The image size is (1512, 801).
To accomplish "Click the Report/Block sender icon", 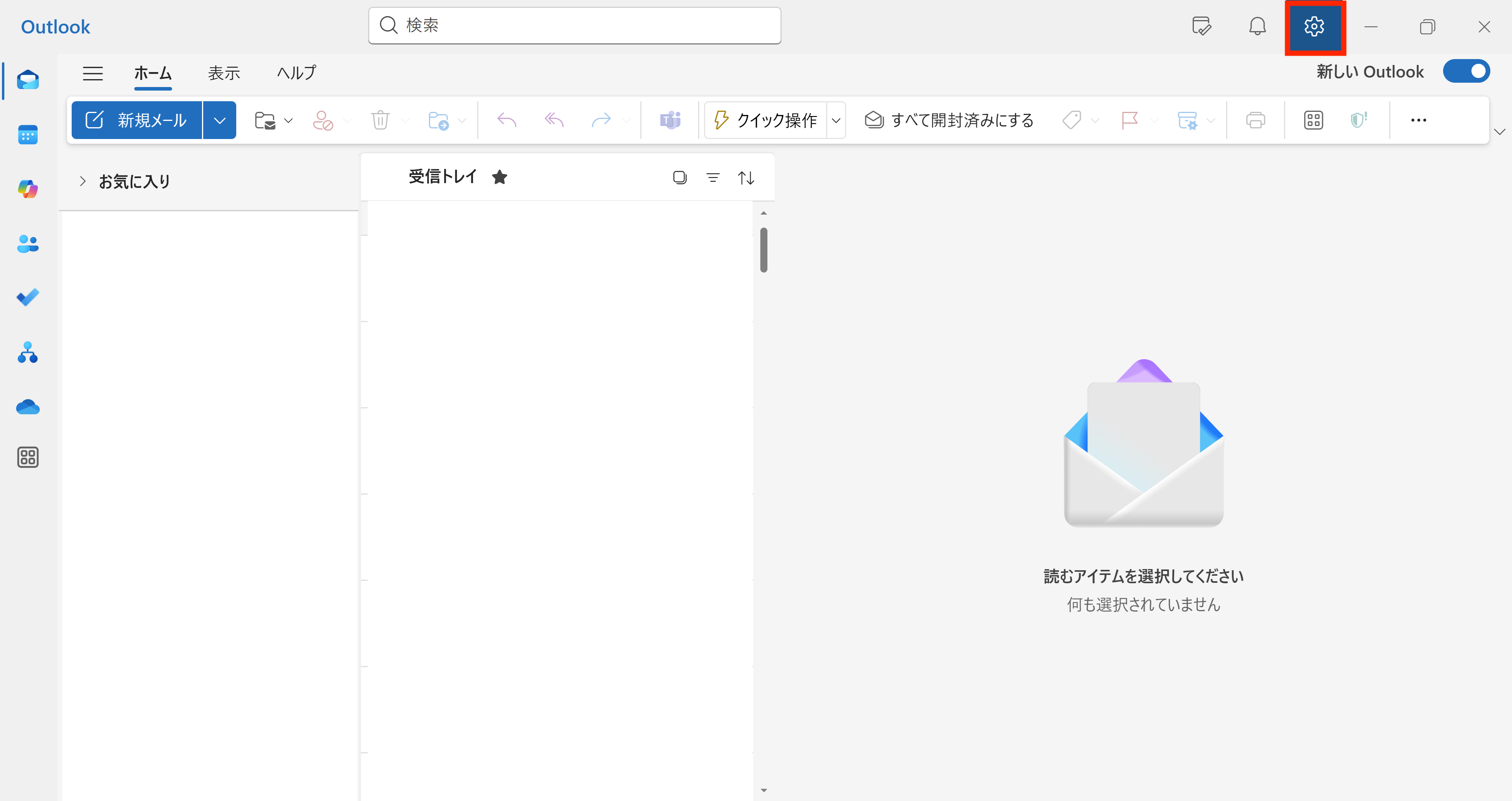I will pos(323,121).
